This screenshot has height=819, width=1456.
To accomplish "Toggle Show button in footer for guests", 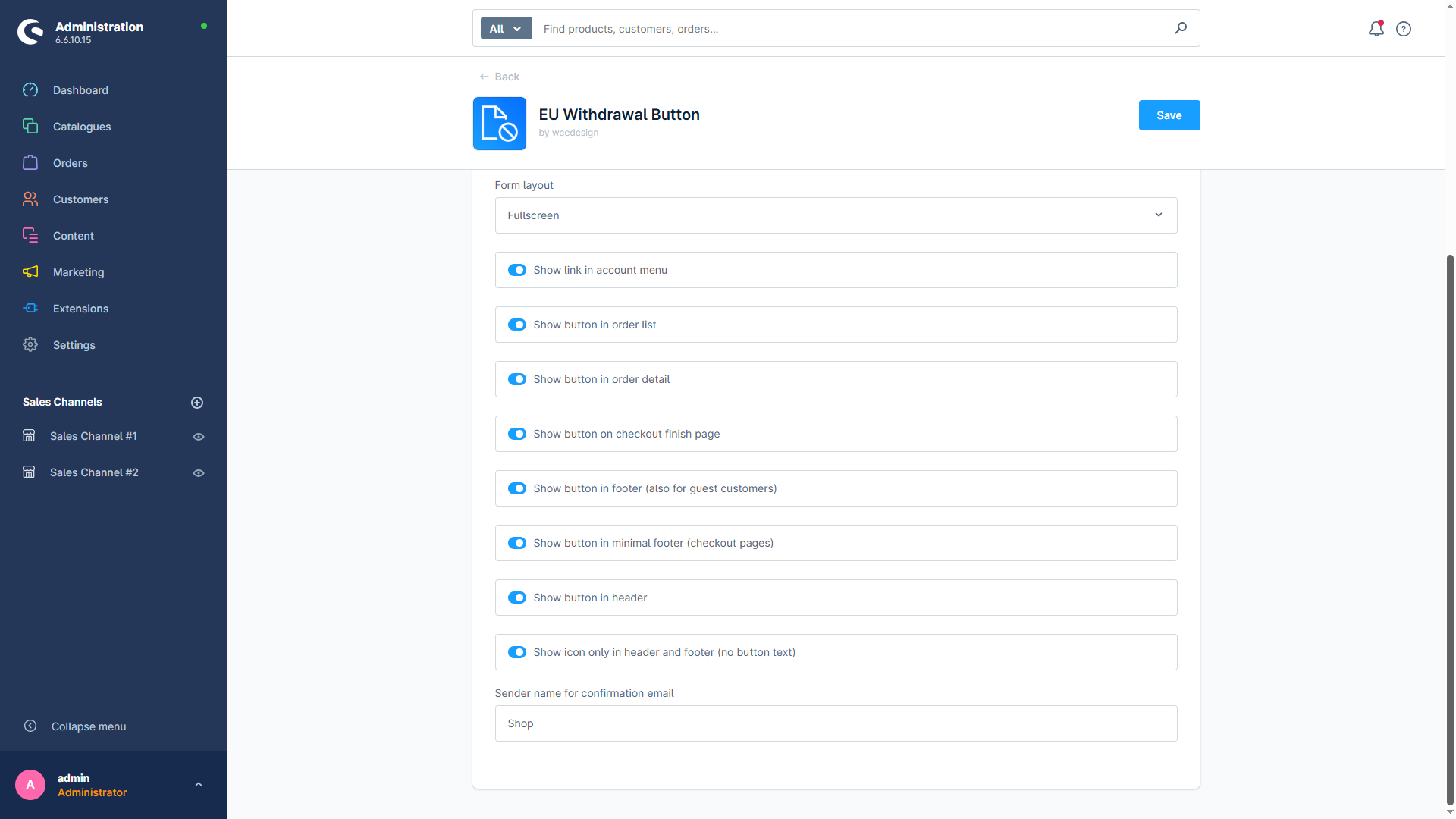I will pos(517,488).
